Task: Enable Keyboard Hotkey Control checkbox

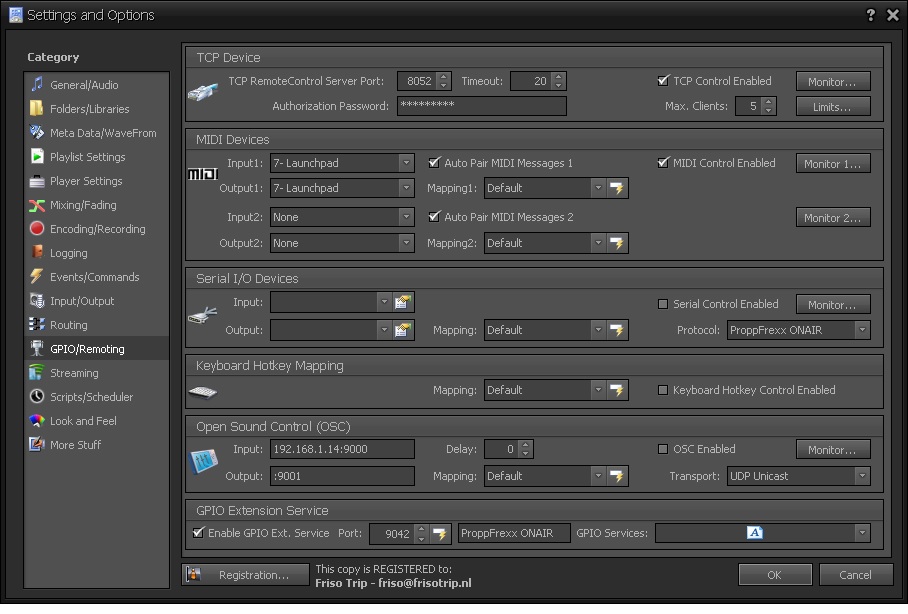Action: click(663, 390)
